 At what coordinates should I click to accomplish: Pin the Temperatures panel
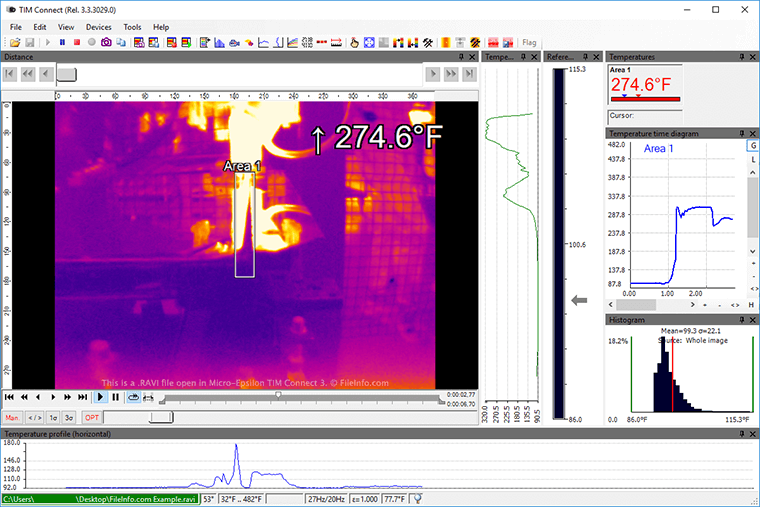click(x=741, y=58)
